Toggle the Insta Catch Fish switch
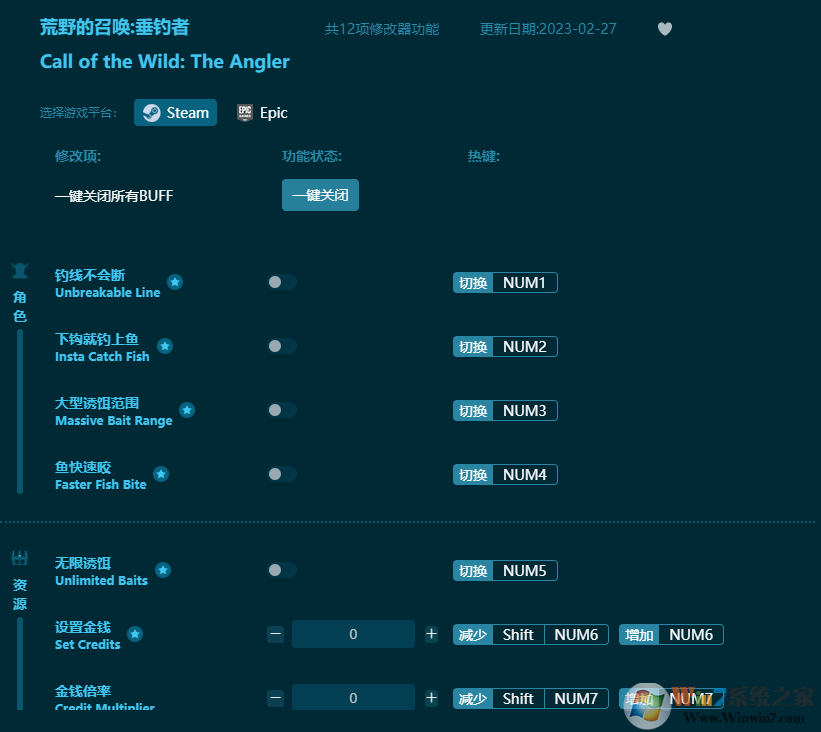The height and width of the screenshot is (732, 821). pyautogui.click(x=282, y=346)
